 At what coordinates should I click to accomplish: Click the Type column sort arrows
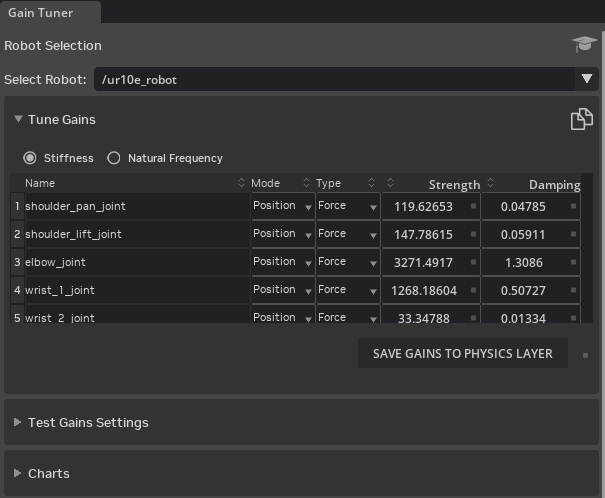[371, 183]
